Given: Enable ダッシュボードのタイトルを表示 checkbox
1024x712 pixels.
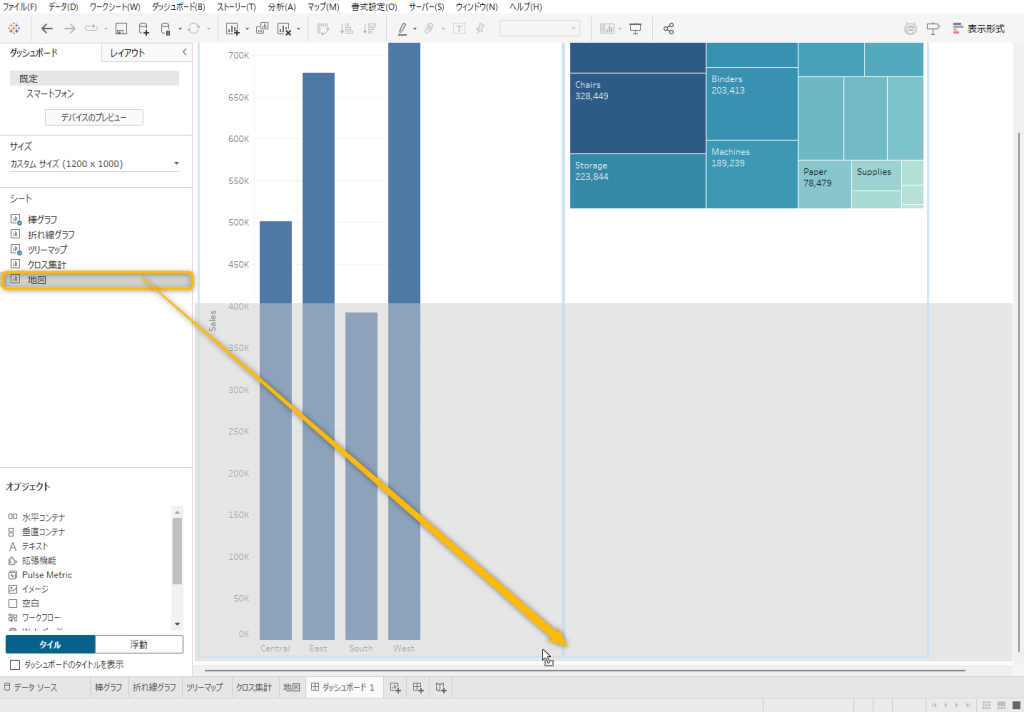Looking at the screenshot, I should point(14,664).
